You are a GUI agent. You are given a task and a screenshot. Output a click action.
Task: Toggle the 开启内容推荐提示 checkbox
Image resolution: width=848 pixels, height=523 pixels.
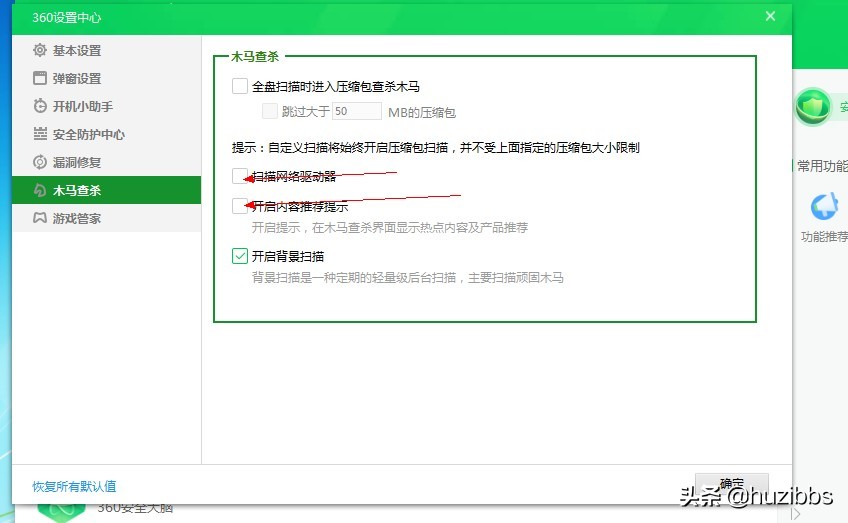[240, 206]
